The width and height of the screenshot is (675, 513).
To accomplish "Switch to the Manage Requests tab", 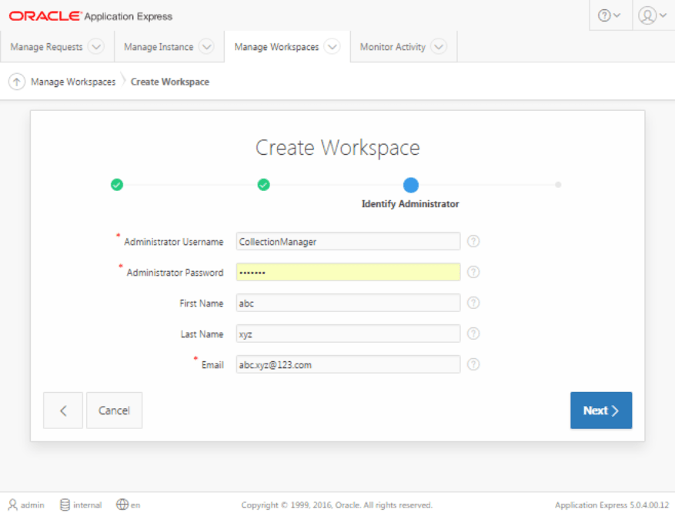I will click(46, 47).
